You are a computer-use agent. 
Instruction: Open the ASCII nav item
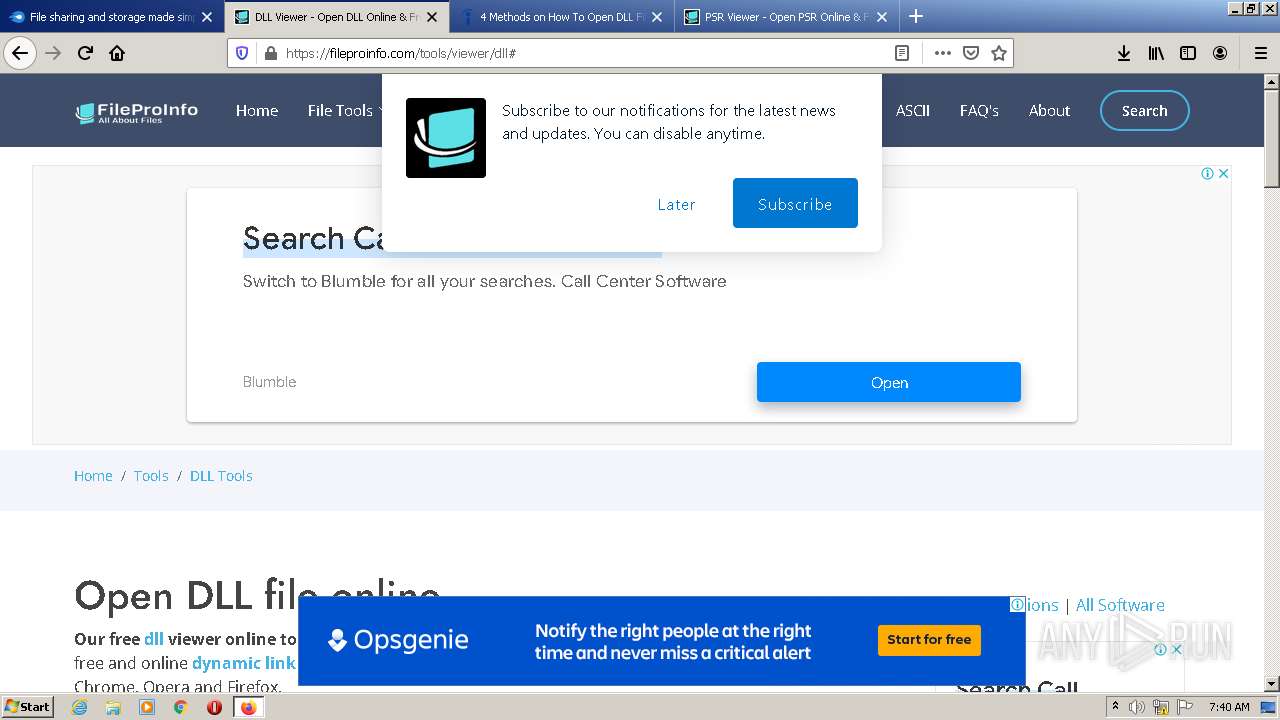912,111
